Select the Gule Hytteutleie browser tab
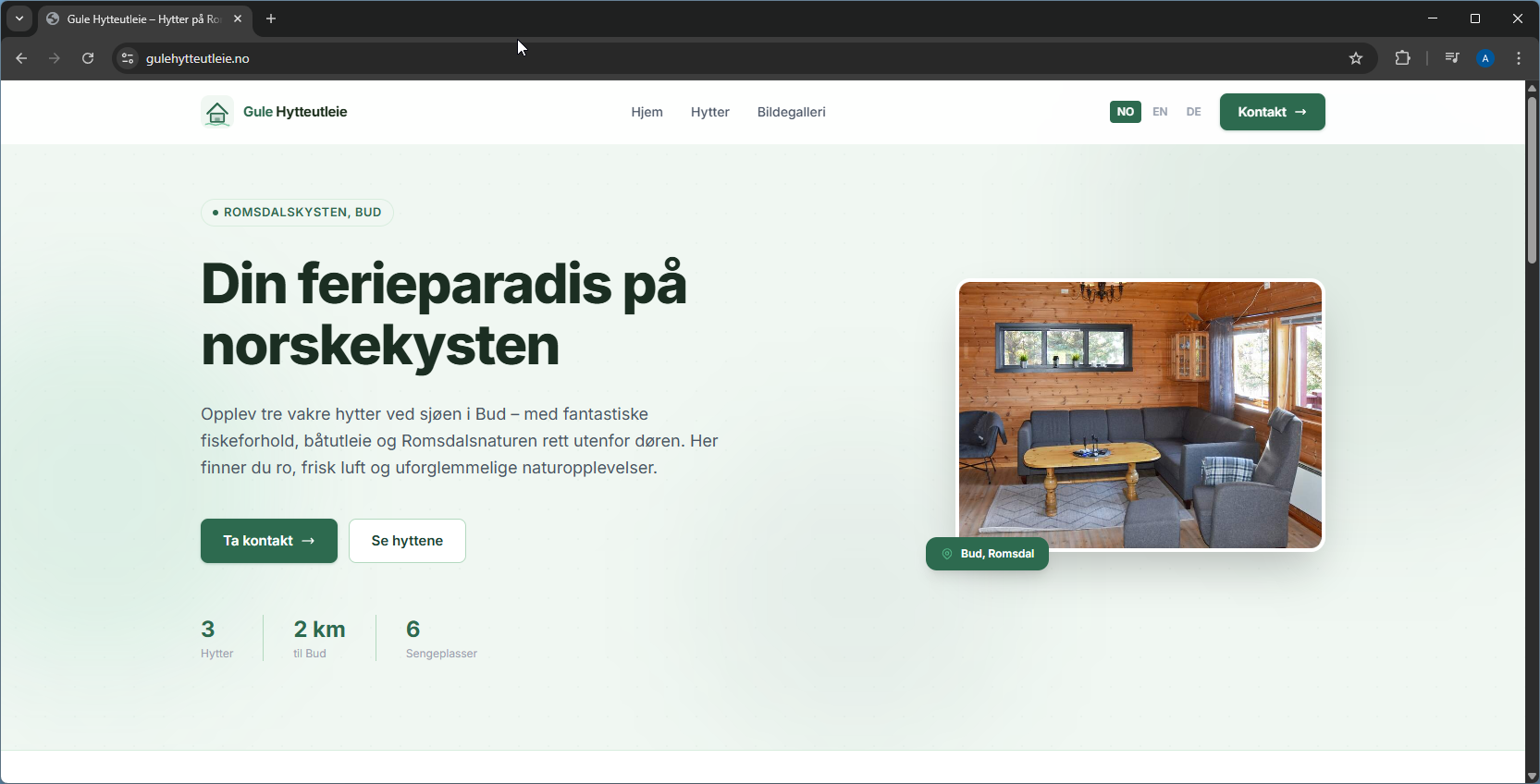This screenshot has height=784, width=1540. [144, 18]
